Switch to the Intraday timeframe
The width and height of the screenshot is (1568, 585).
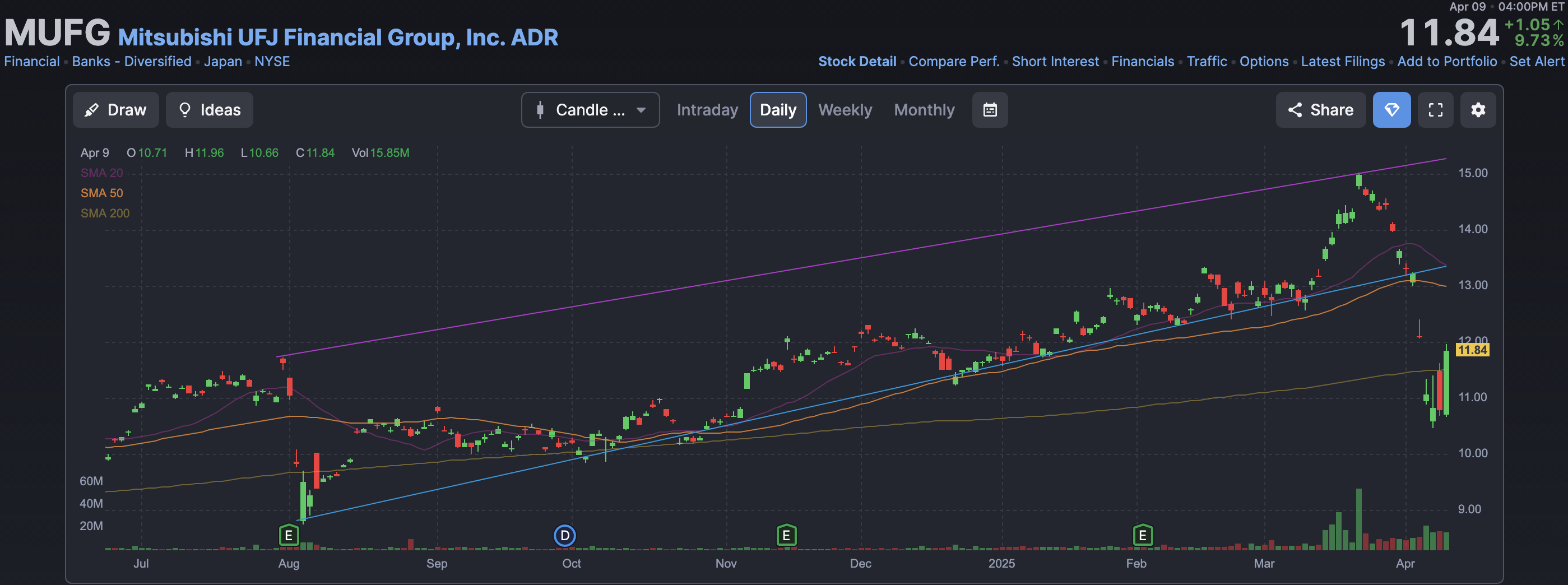click(707, 110)
